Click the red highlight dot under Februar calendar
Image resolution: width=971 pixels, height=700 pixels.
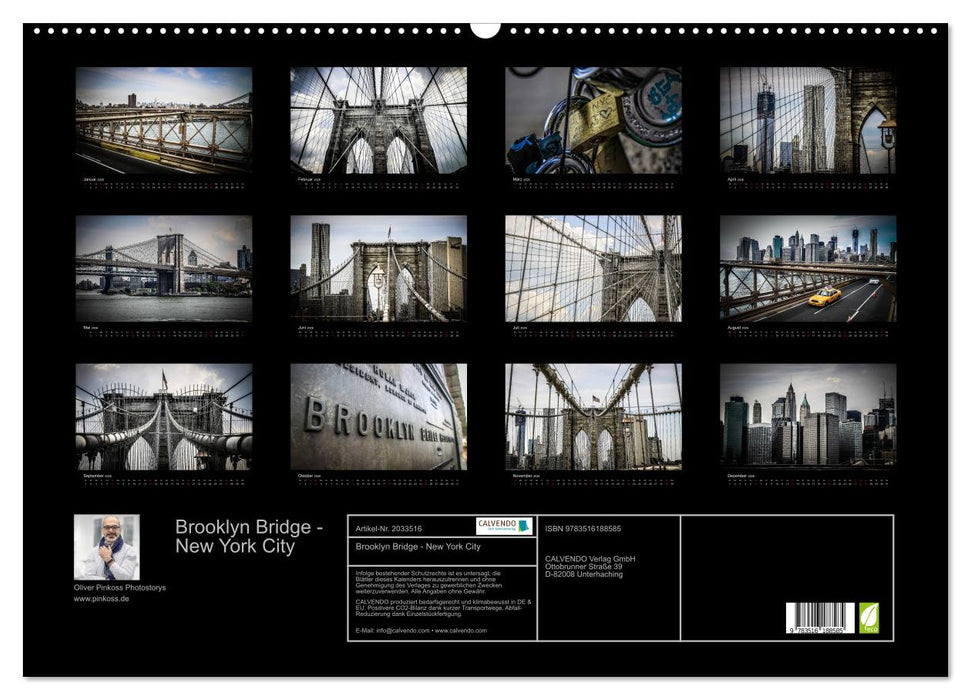coord(380,184)
